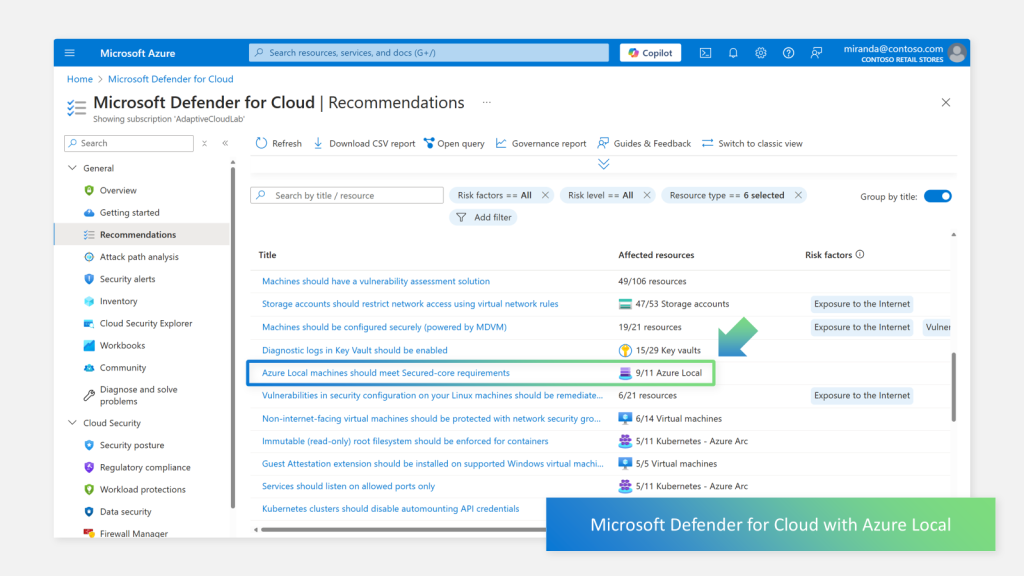The width and height of the screenshot is (1024, 576).
Task: Open Data security in the sidebar
Action: click(125, 512)
